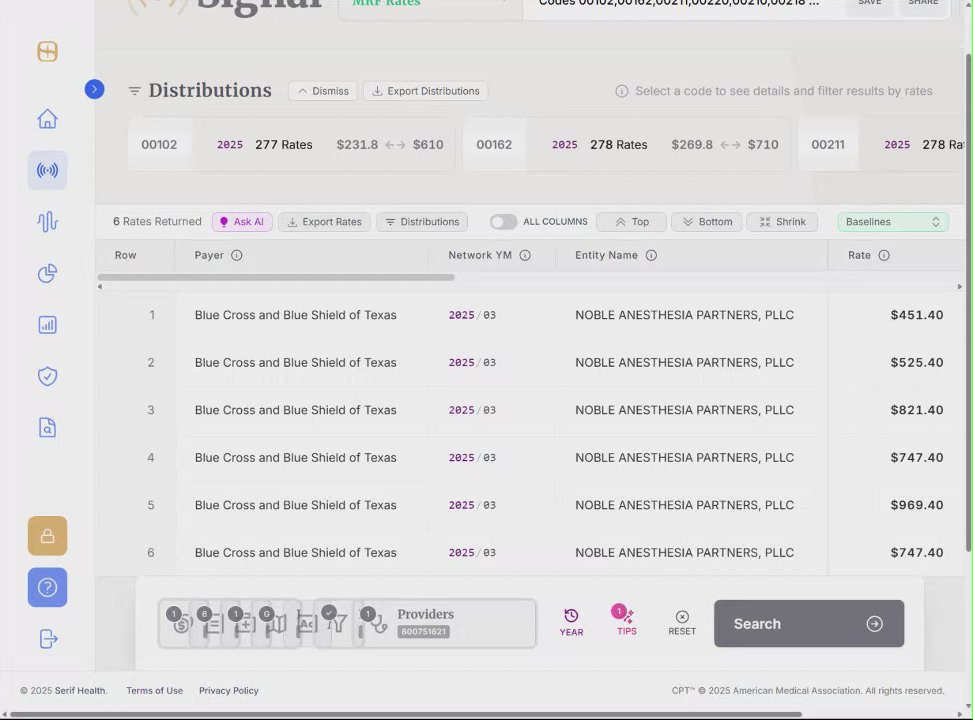The height and width of the screenshot is (720, 973).
Task: Click Export Rates button
Action: coord(324,222)
